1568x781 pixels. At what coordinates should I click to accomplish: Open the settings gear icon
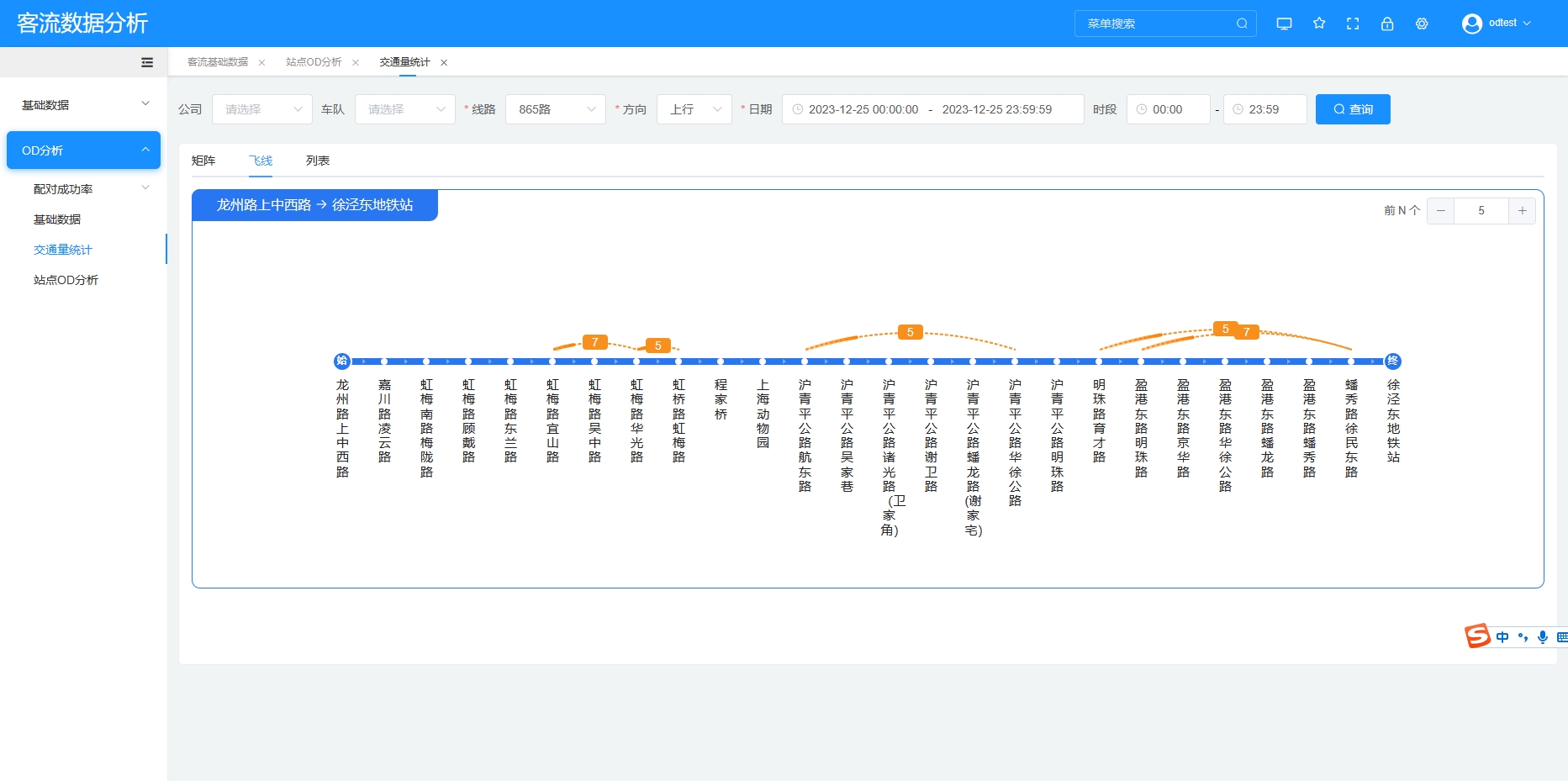click(x=1422, y=24)
